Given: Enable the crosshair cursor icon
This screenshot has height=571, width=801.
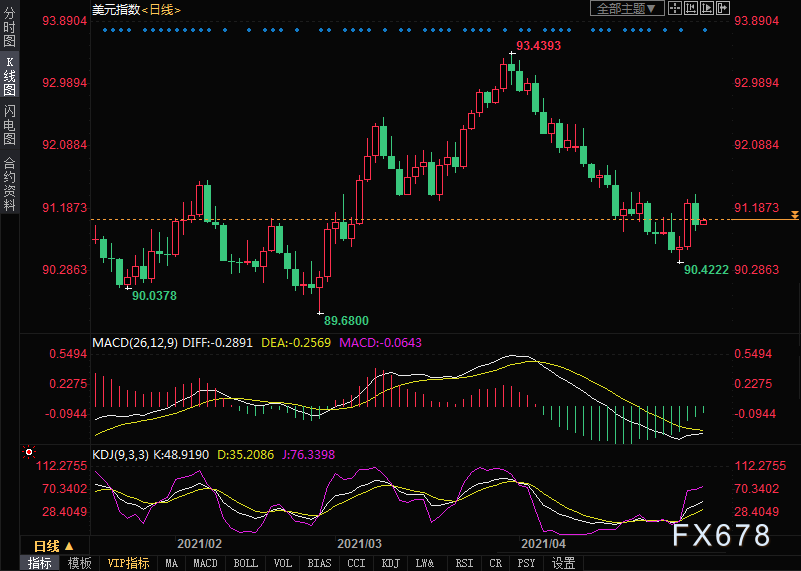Looking at the screenshot, I should coord(675,8).
